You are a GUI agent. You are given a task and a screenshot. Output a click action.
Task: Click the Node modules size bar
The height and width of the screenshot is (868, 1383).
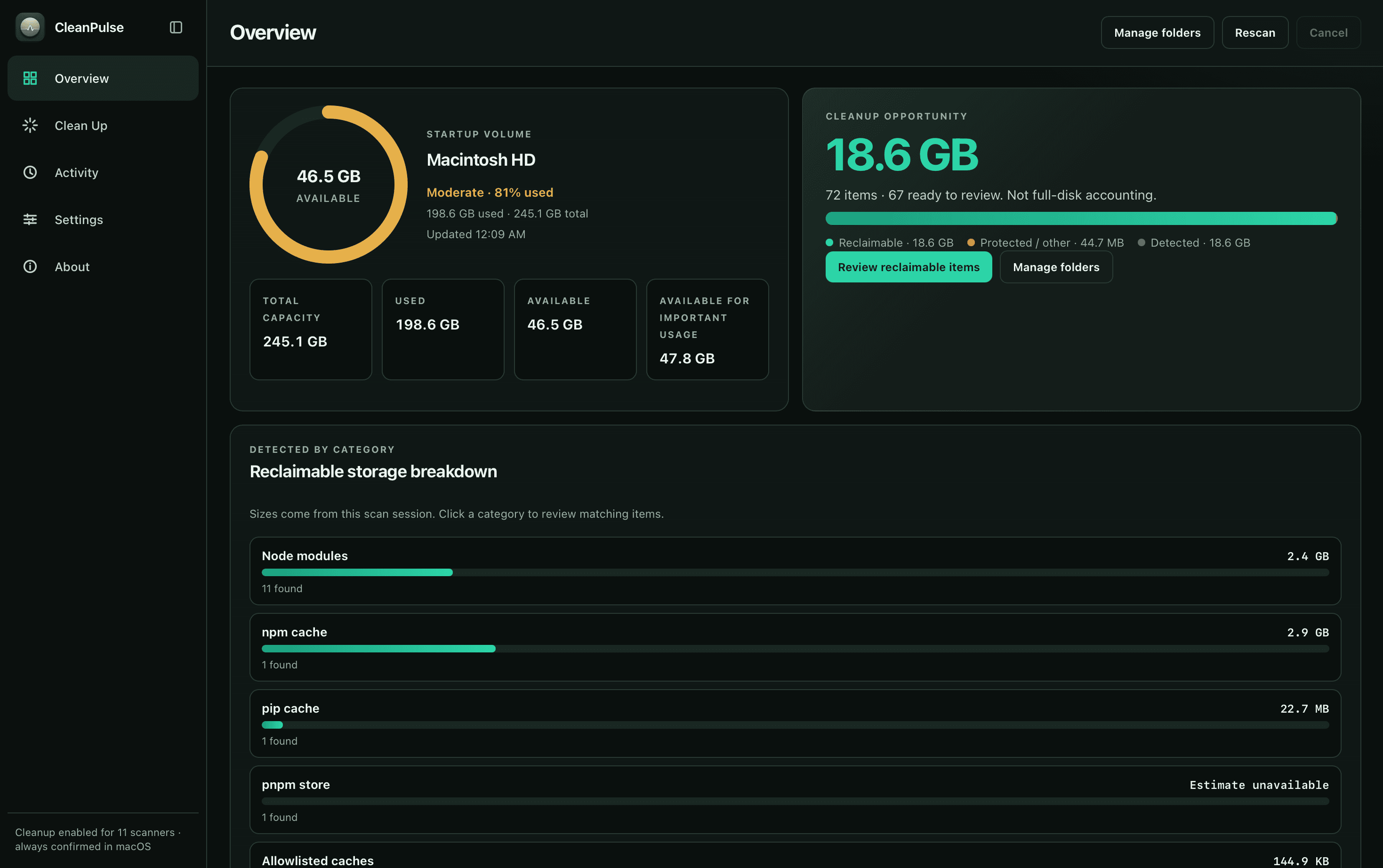[x=795, y=572]
